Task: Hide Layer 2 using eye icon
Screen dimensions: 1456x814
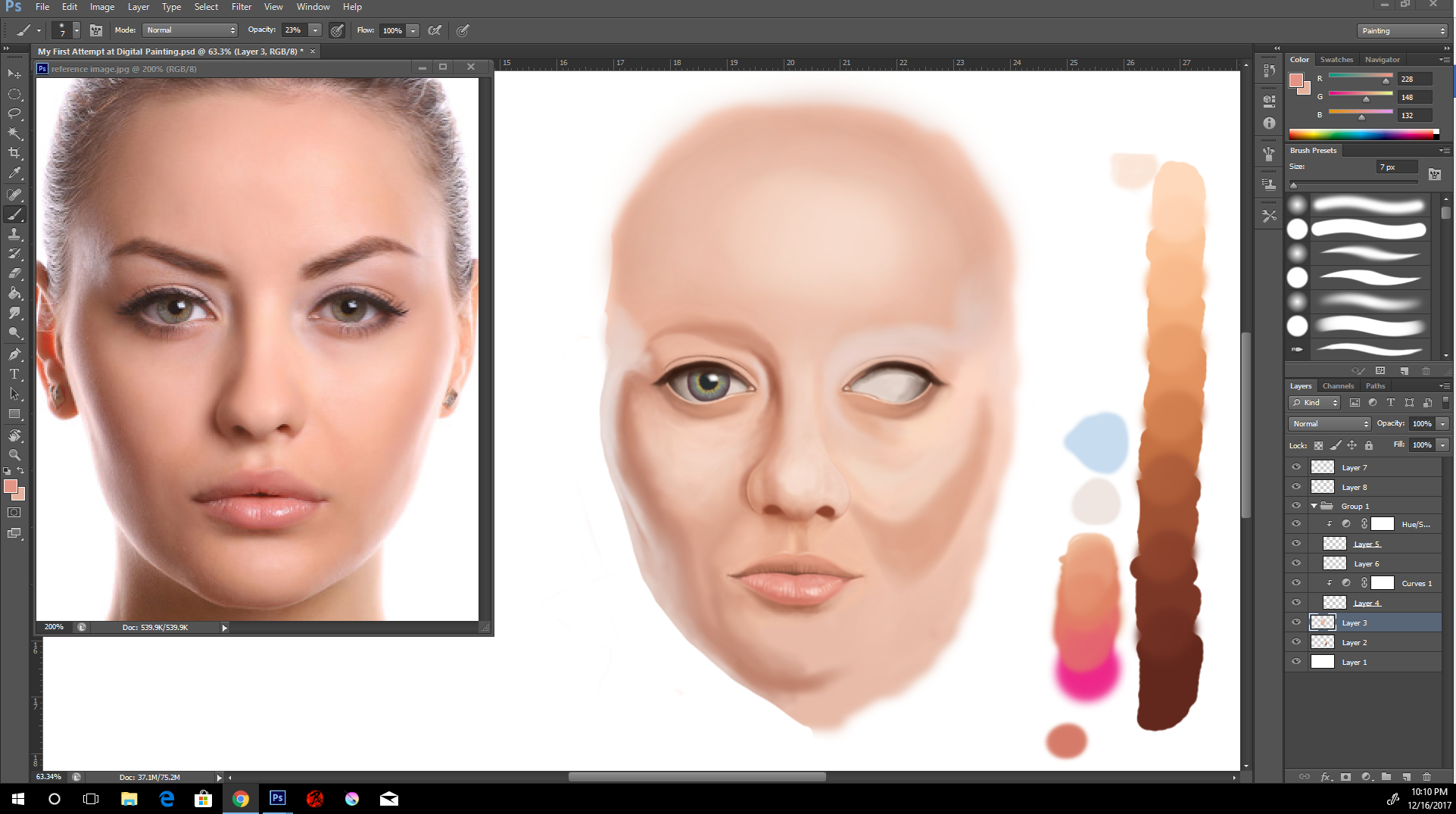Action: pos(1296,642)
